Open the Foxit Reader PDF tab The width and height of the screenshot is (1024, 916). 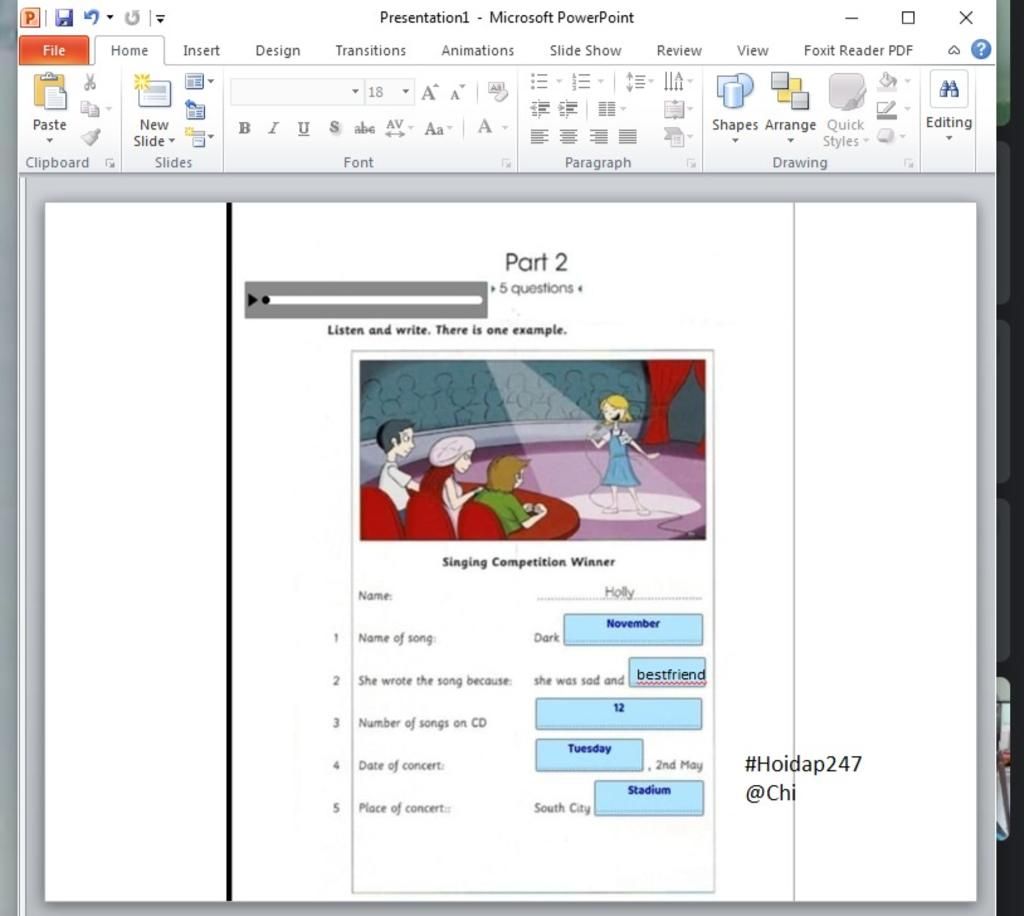[858, 50]
